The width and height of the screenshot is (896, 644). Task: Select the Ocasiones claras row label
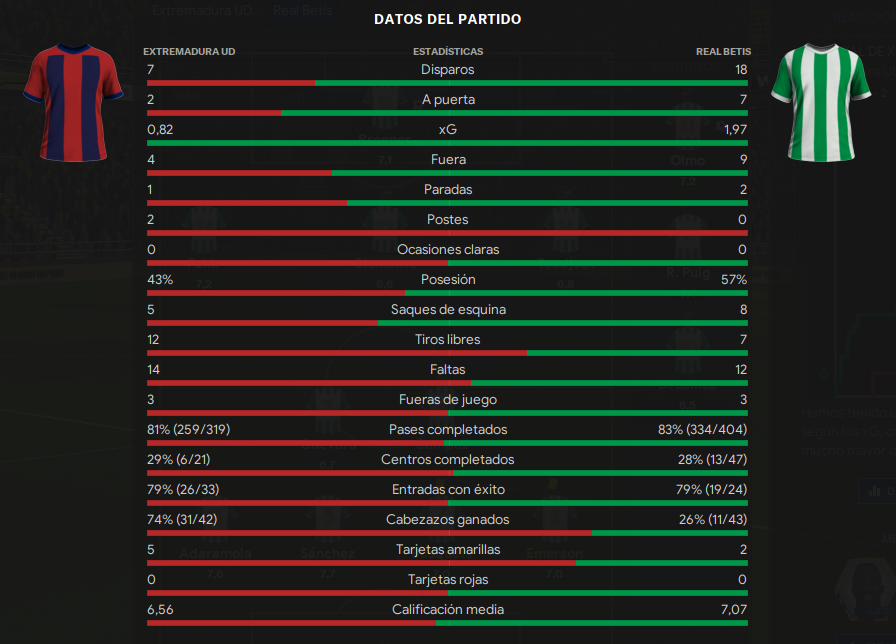pos(448,250)
